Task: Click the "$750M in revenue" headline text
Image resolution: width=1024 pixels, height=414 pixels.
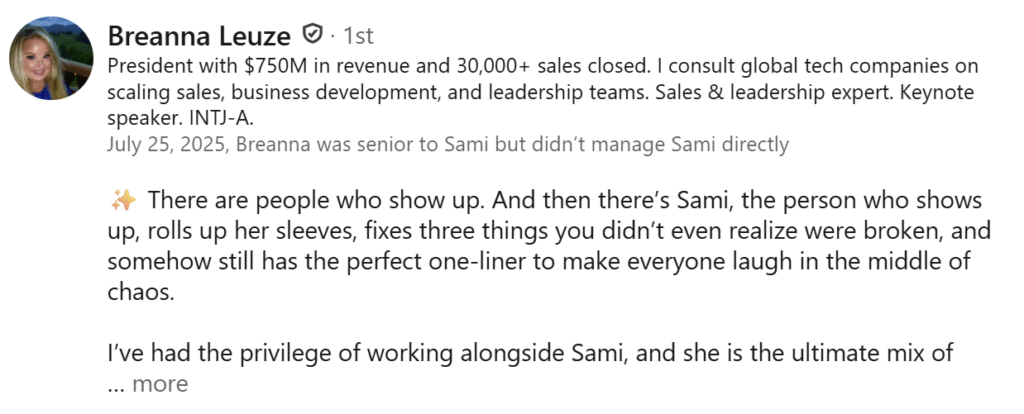Action: coord(264,67)
